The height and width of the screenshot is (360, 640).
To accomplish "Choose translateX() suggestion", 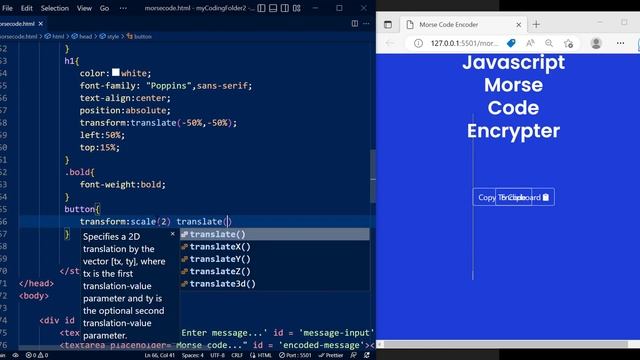I will click(x=275, y=247).
